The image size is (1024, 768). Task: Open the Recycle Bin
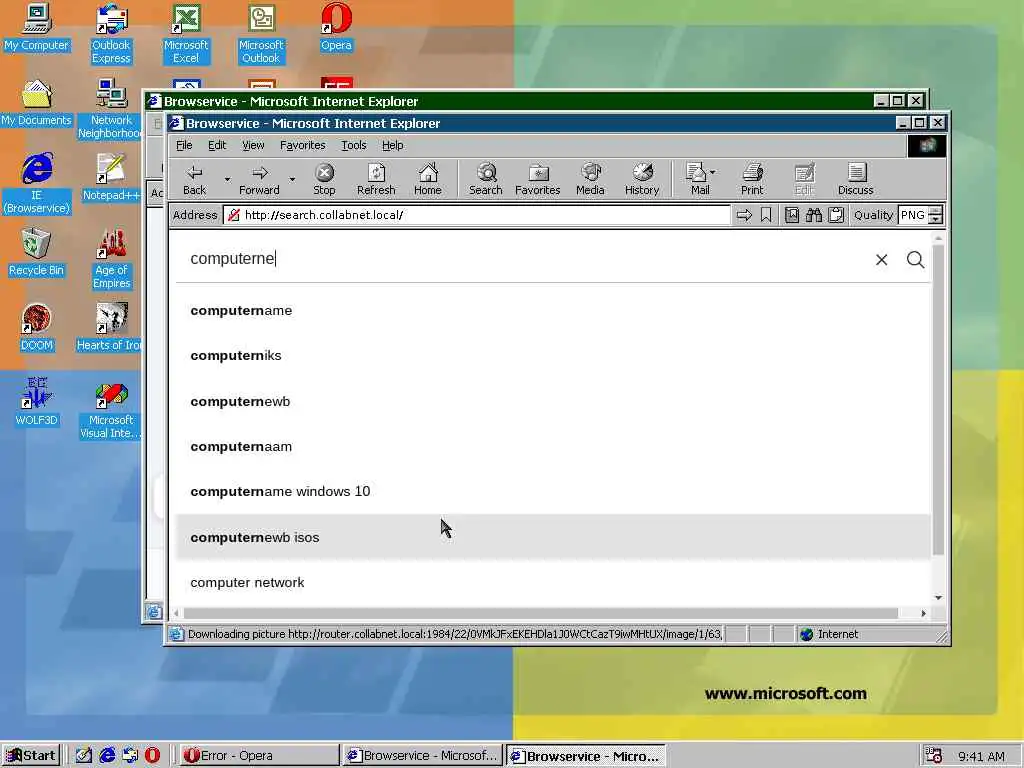pos(37,253)
